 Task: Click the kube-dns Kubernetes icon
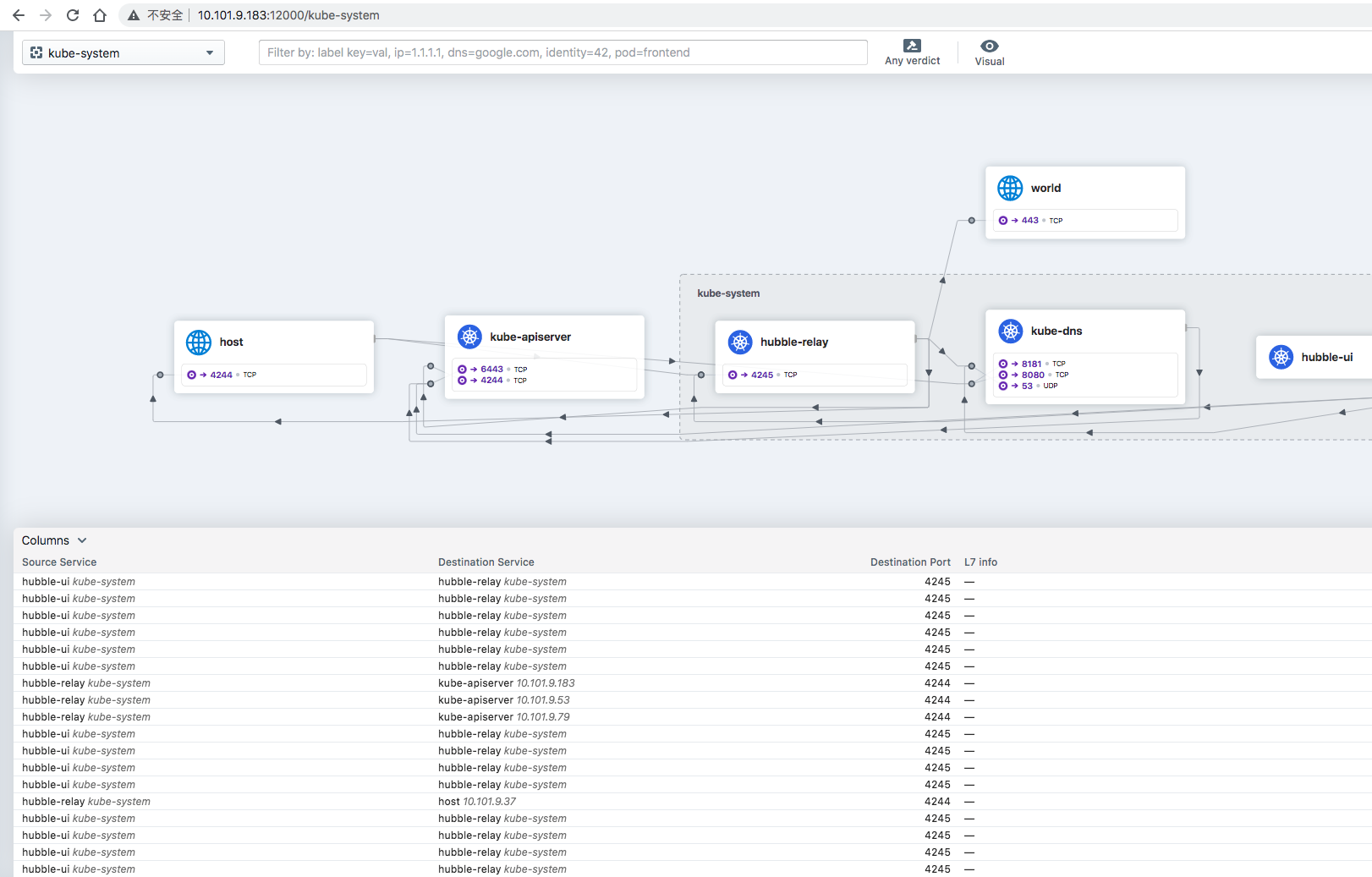[1011, 331]
